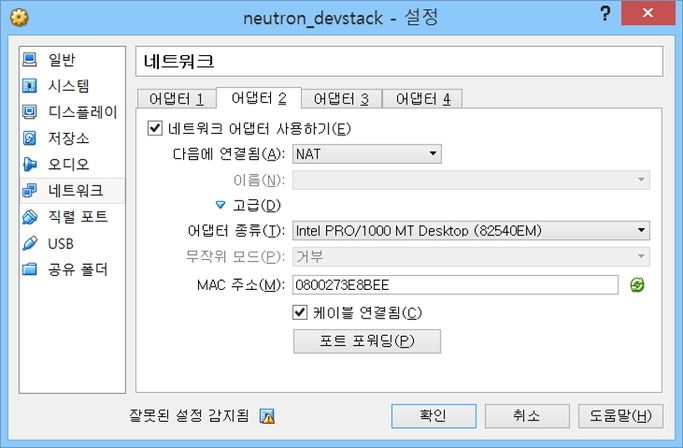Screen dimensions: 683x448
Task: Click the 포트 포워딩(P) button
Action: (367, 341)
